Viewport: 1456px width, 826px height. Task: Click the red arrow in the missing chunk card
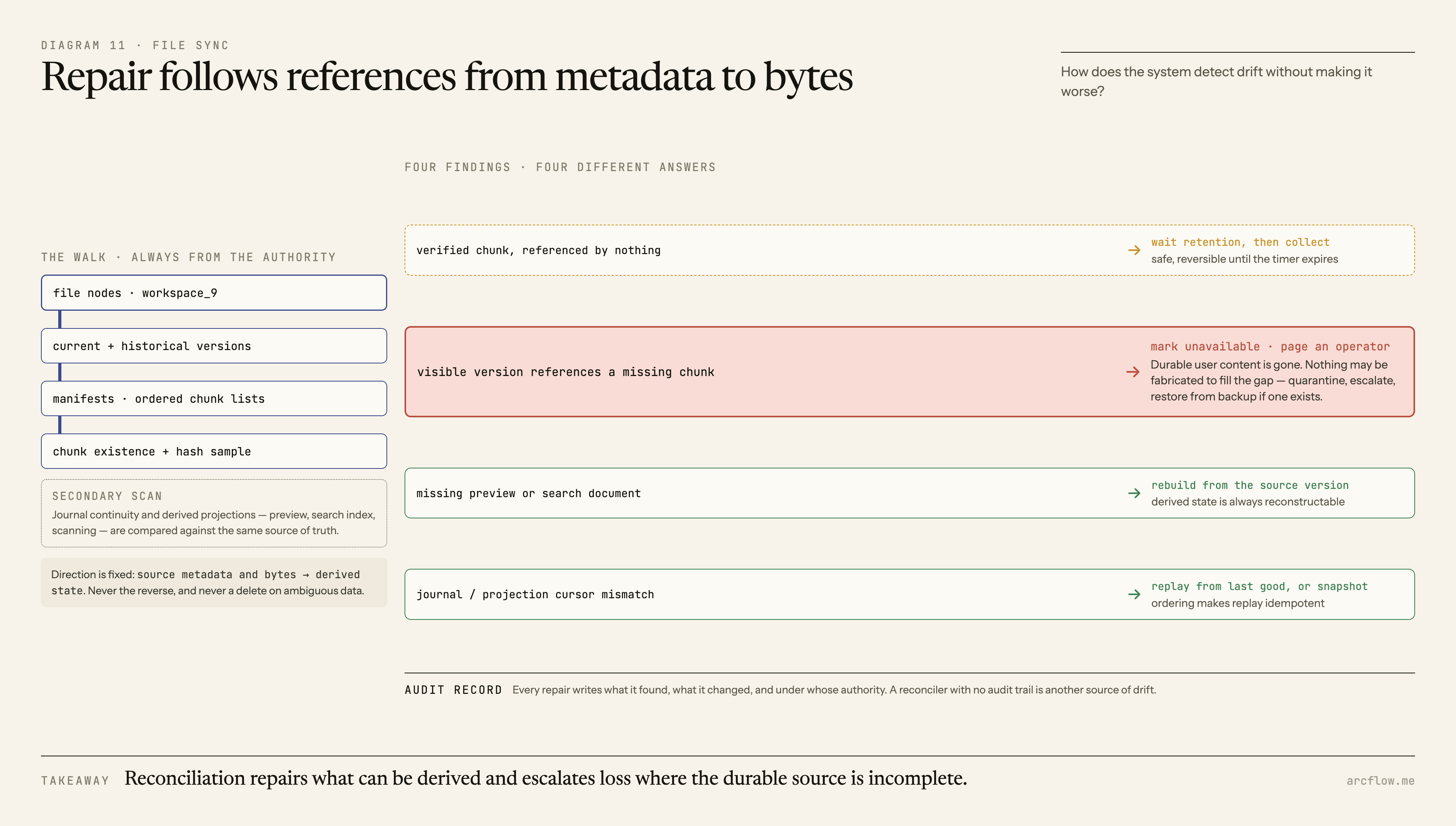coord(1133,372)
